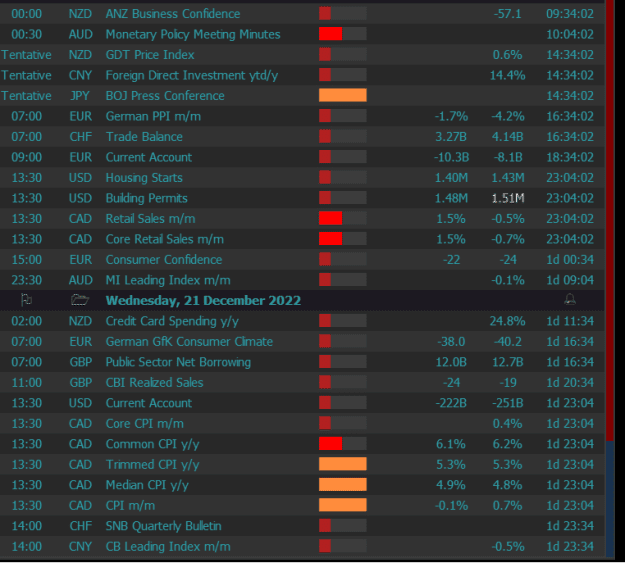This screenshot has height=563, width=625.
Task: Click orange impact bar for BOJ Press Conference
Action: 342,95
